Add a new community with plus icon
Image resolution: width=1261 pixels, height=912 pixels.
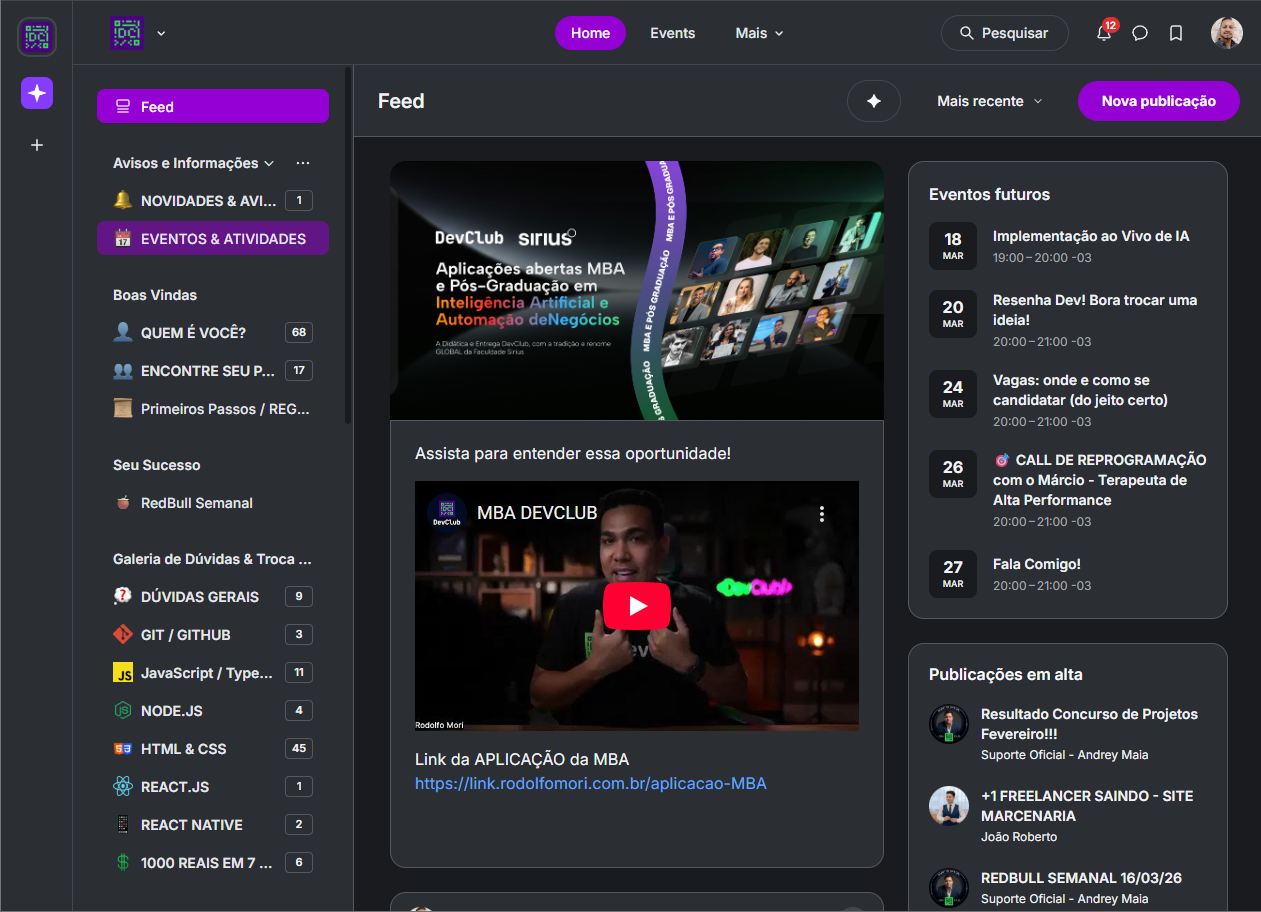(37, 145)
